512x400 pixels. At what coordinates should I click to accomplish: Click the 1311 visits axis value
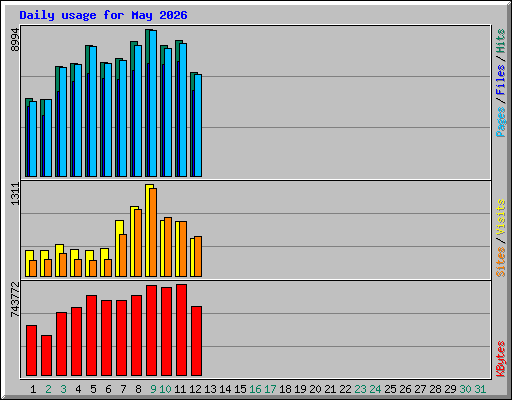[x=15, y=194]
